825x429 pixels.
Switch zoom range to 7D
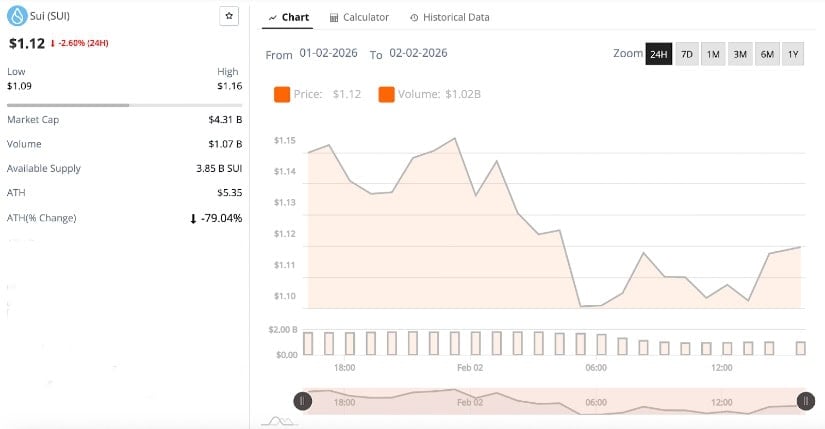pyautogui.click(x=686, y=54)
